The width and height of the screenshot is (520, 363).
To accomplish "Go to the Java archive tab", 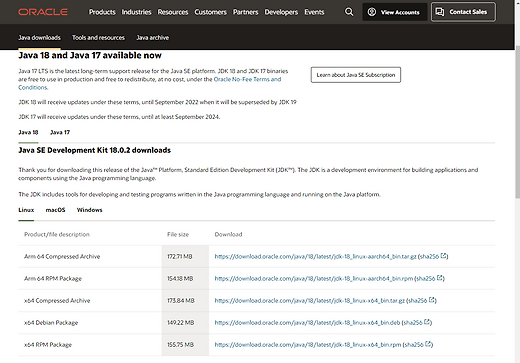I will pyautogui.click(x=152, y=38).
